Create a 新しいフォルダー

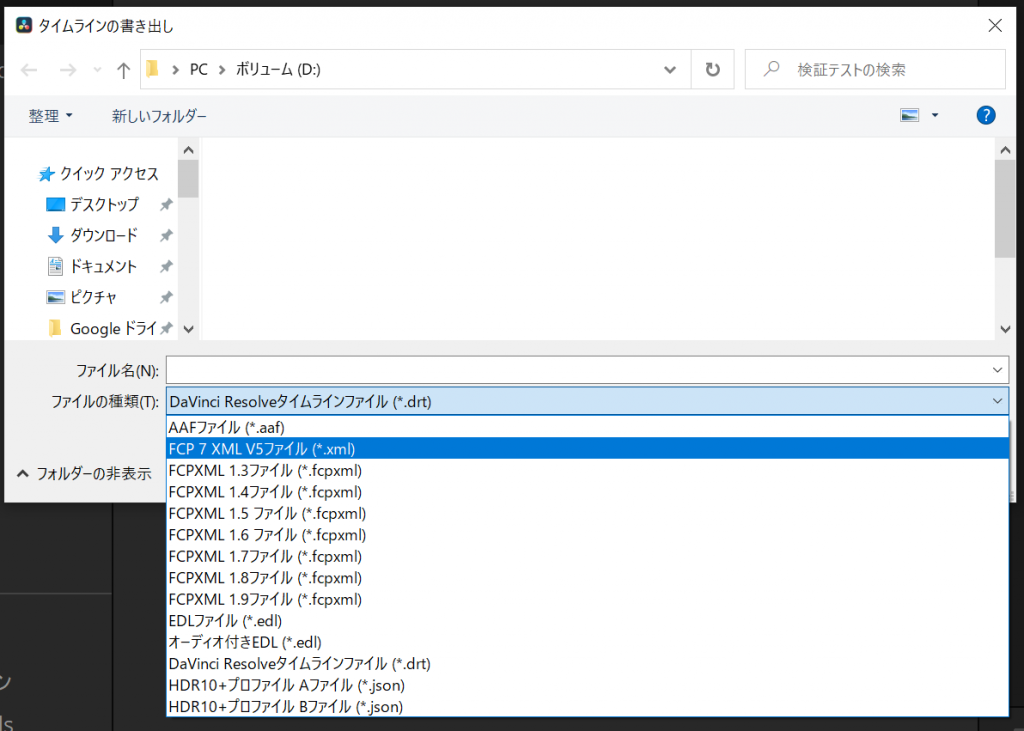(159, 116)
